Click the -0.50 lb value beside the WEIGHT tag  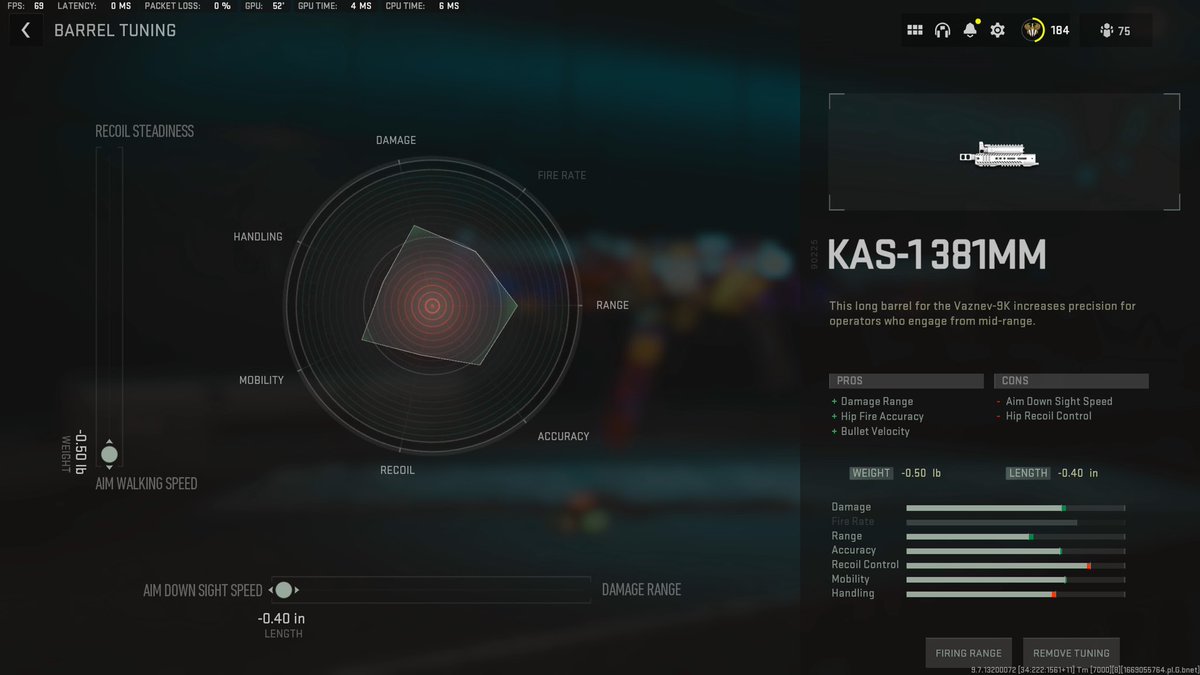click(921, 473)
